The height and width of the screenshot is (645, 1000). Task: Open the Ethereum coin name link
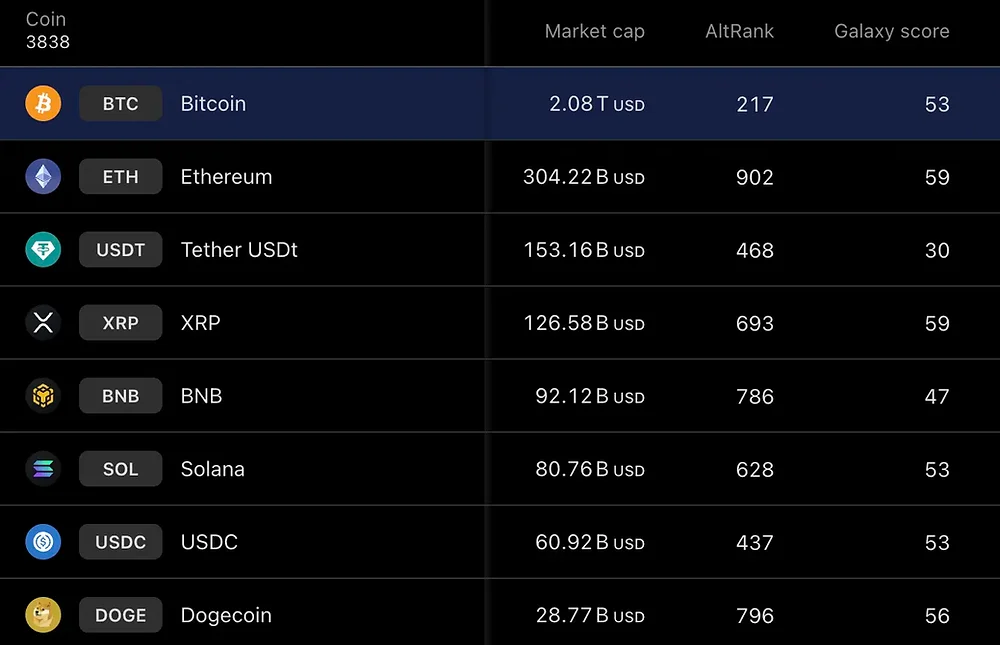[x=226, y=176]
